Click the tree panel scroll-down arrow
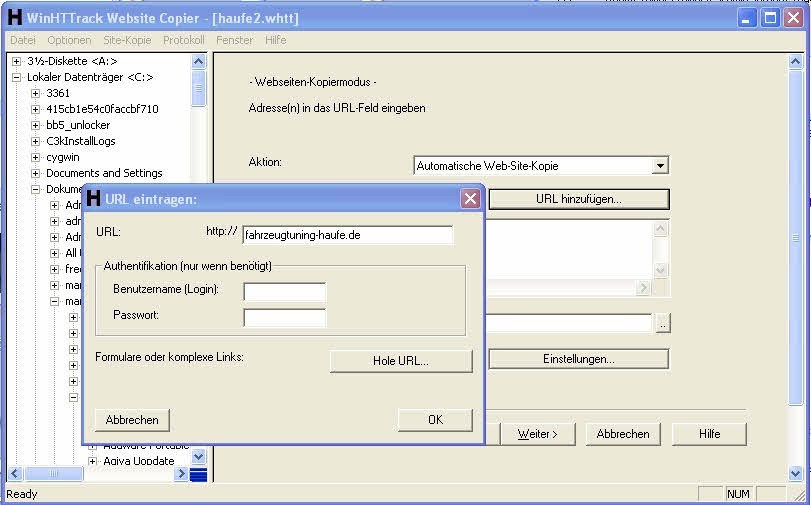The image size is (811, 505). pyautogui.click(x=198, y=456)
